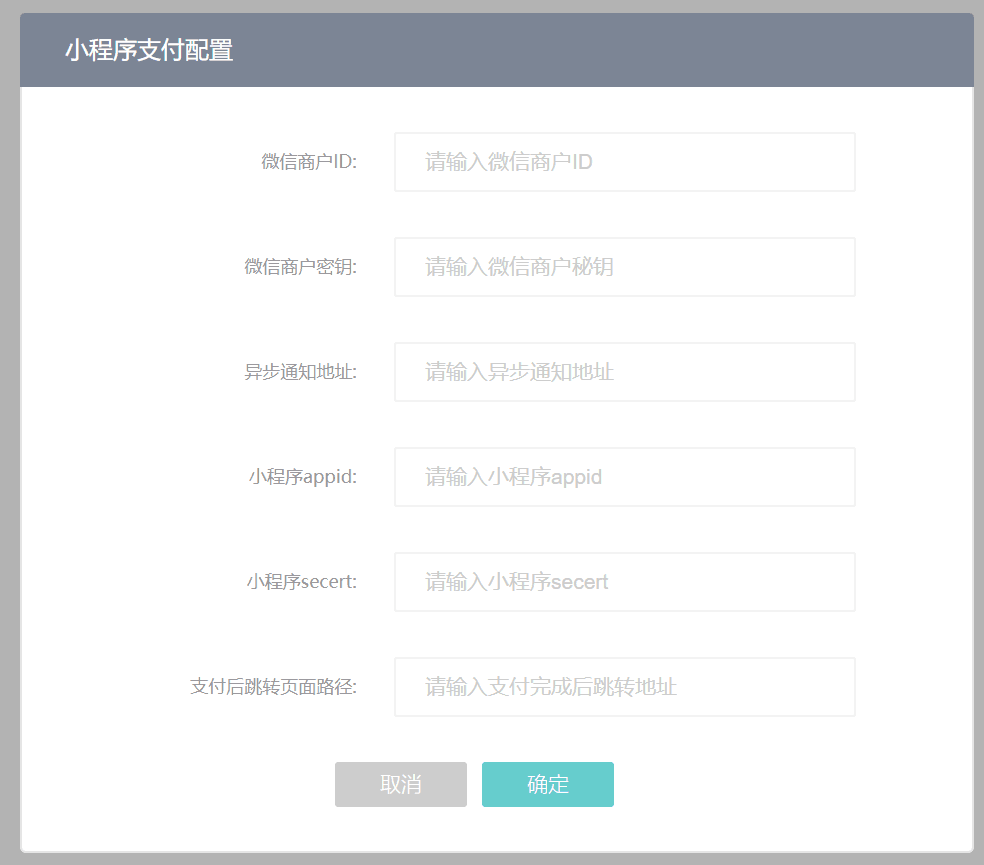The image size is (984, 865).
Task: Click the 微信商户密钥: label
Action: tap(301, 267)
